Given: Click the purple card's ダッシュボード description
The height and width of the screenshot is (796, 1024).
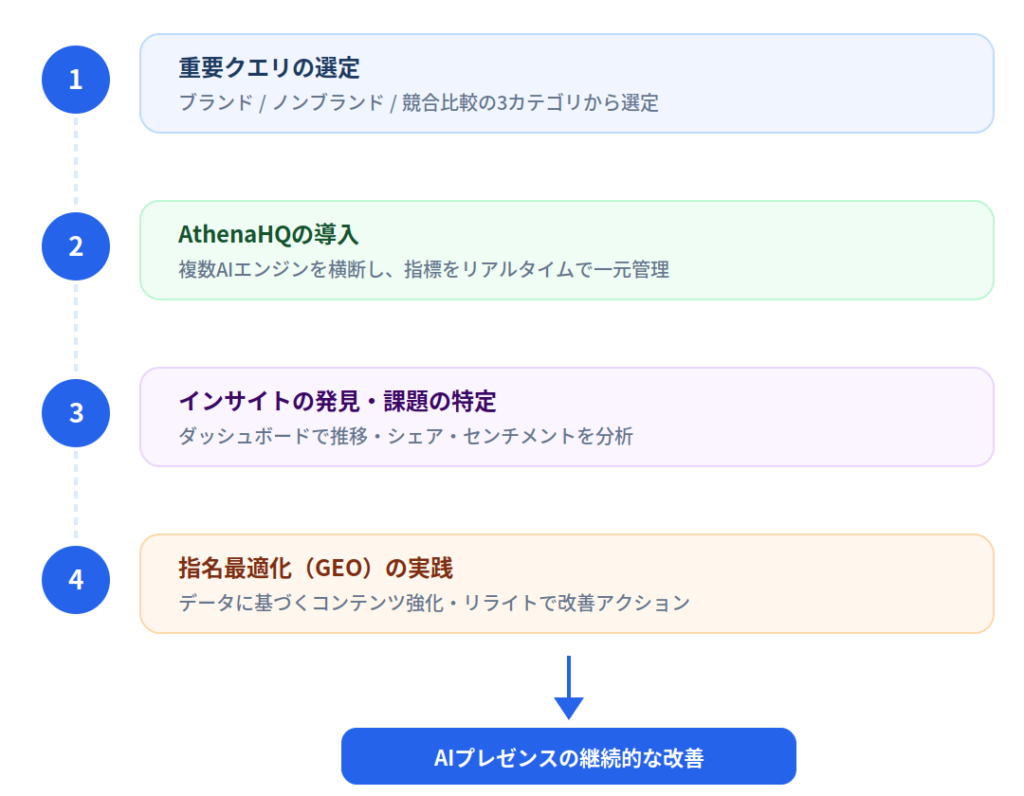Looking at the screenshot, I should pyautogui.click(x=405, y=436).
